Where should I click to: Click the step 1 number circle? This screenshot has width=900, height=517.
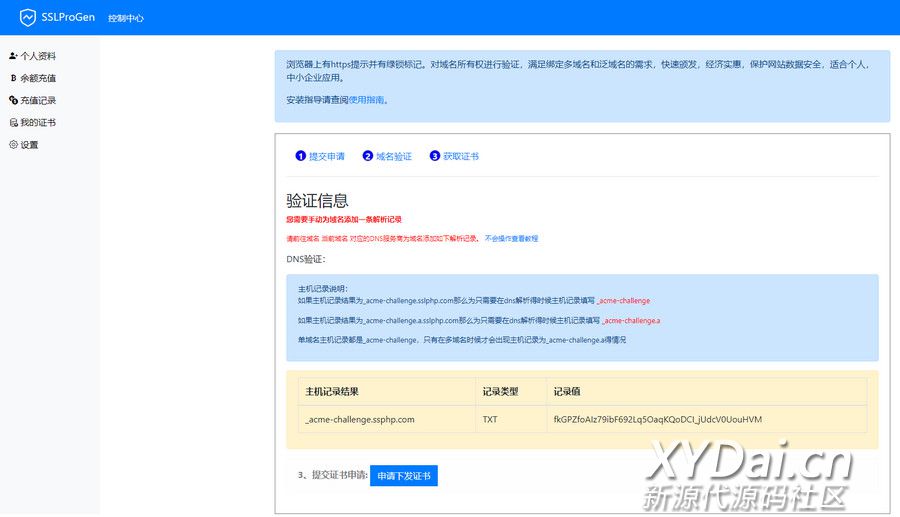(300, 156)
